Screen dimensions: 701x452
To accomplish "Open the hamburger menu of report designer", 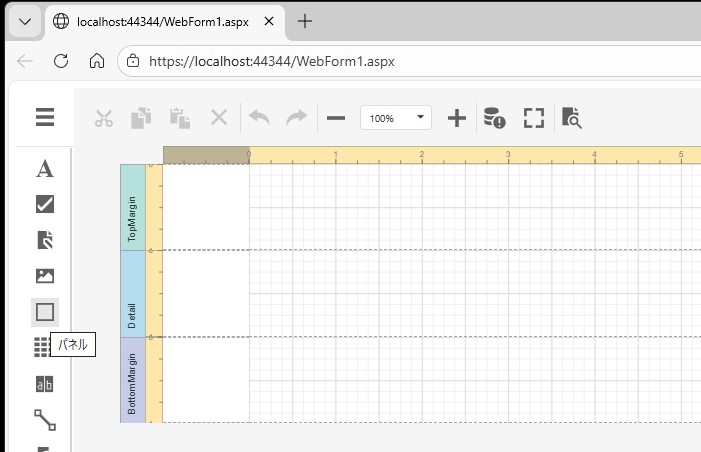I will [x=45, y=118].
